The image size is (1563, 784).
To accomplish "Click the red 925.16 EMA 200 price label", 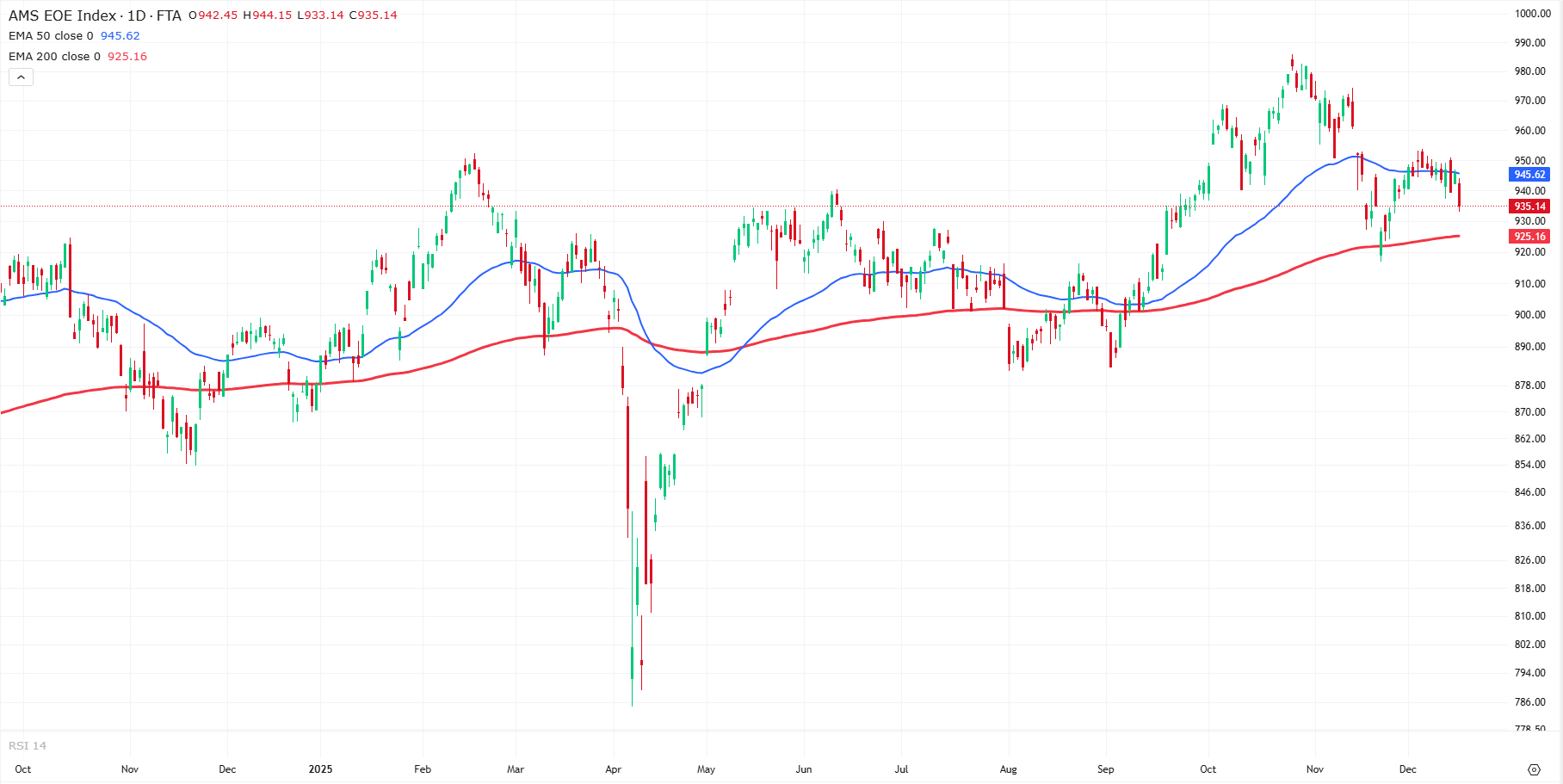I will [1529, 237].
